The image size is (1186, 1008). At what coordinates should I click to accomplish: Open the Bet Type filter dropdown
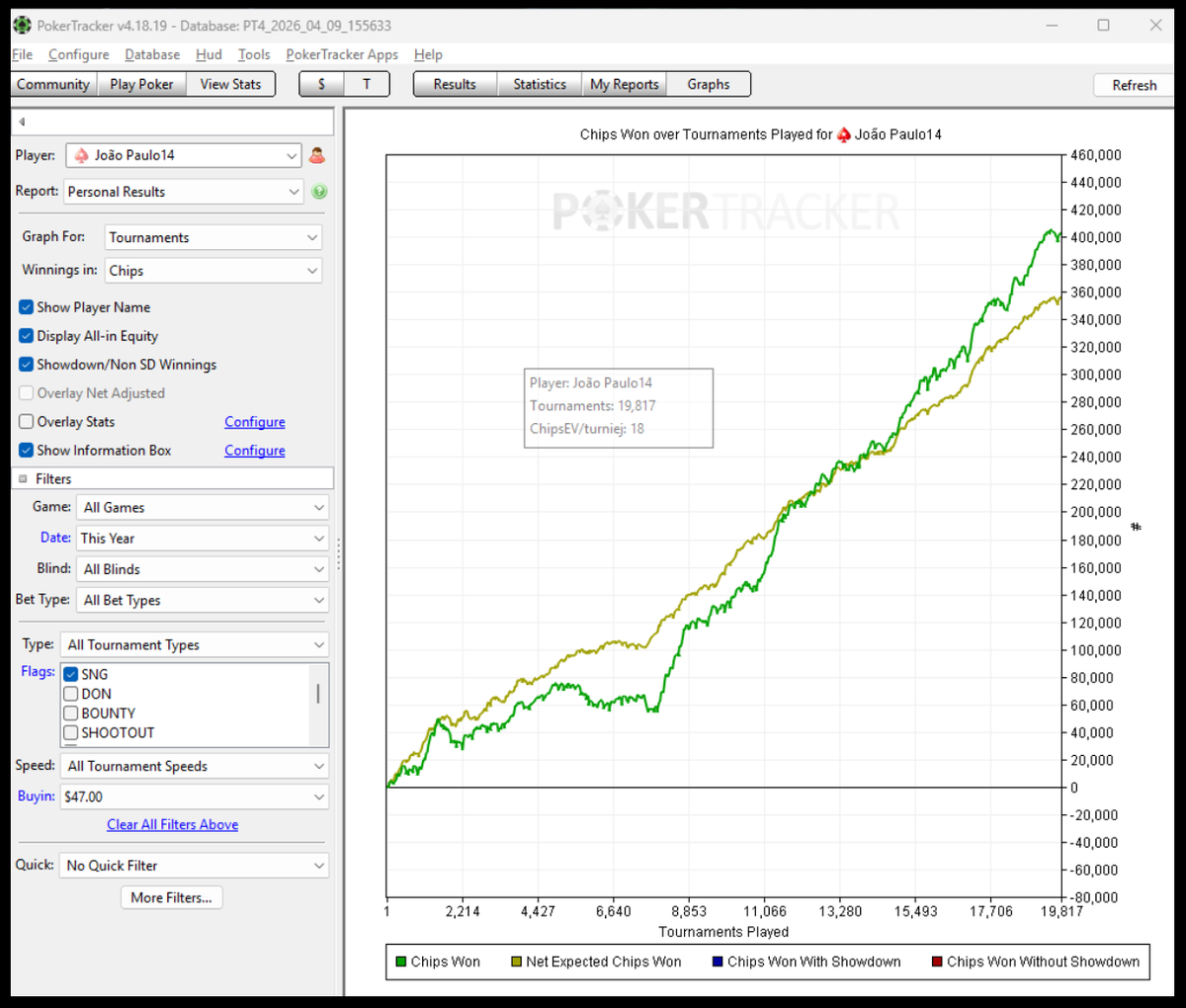point(204,600)
